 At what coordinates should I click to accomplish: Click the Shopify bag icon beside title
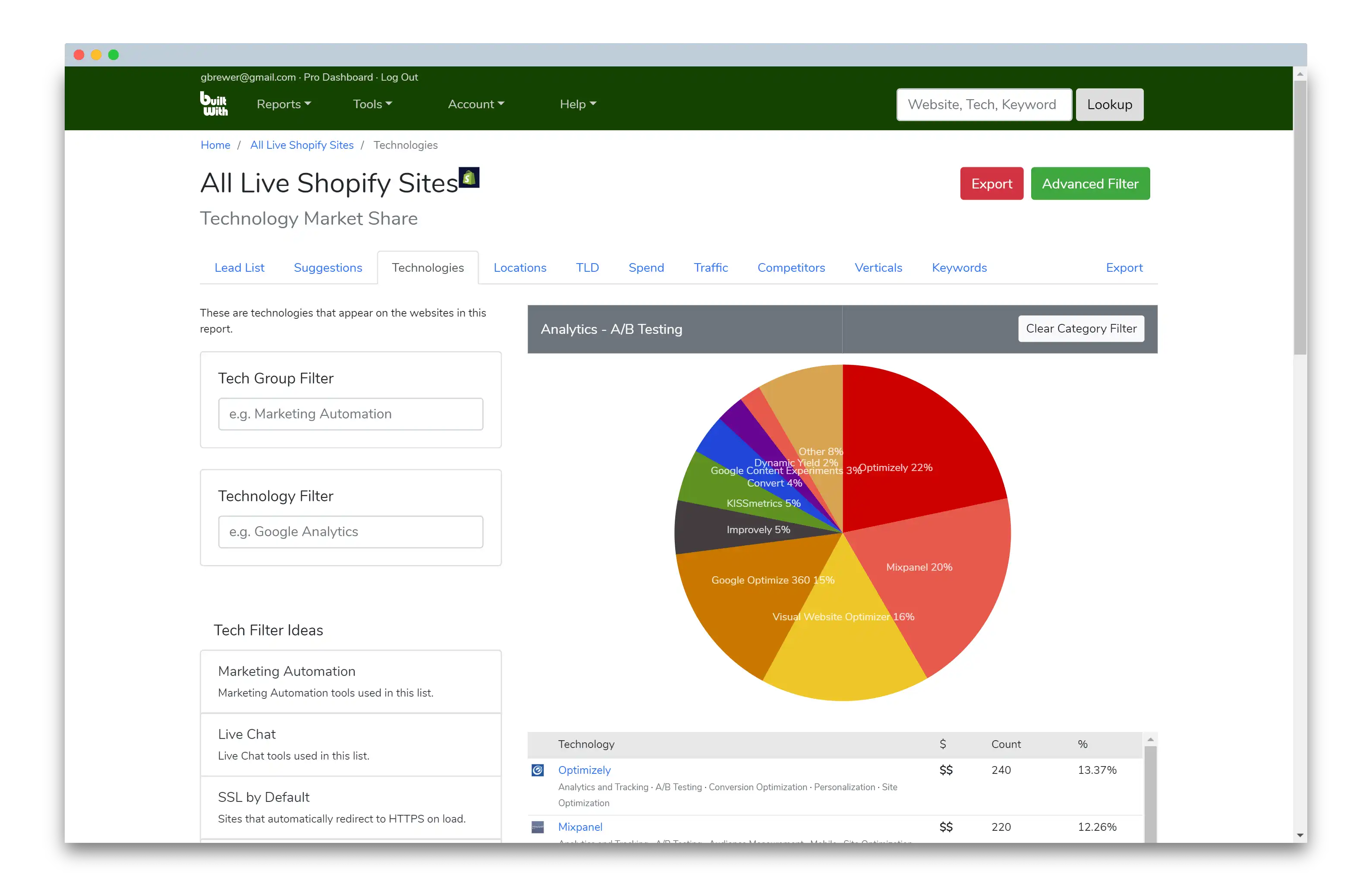click(x=469, y=177)
